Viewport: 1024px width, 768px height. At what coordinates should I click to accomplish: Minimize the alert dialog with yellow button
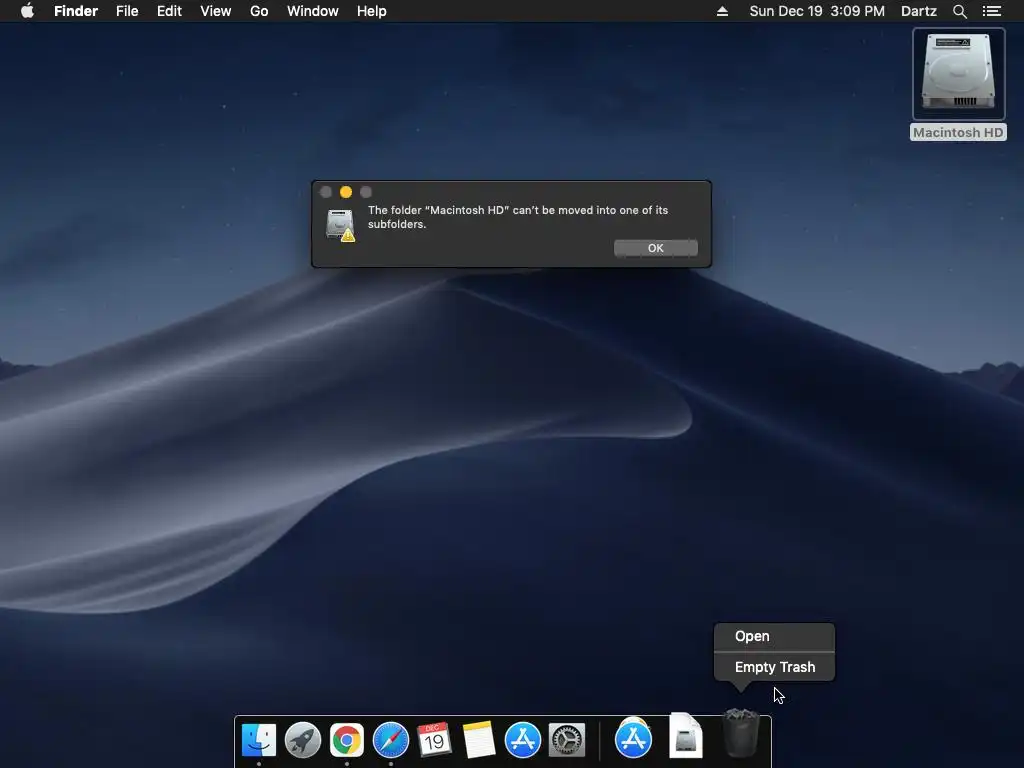pos(346,192)
